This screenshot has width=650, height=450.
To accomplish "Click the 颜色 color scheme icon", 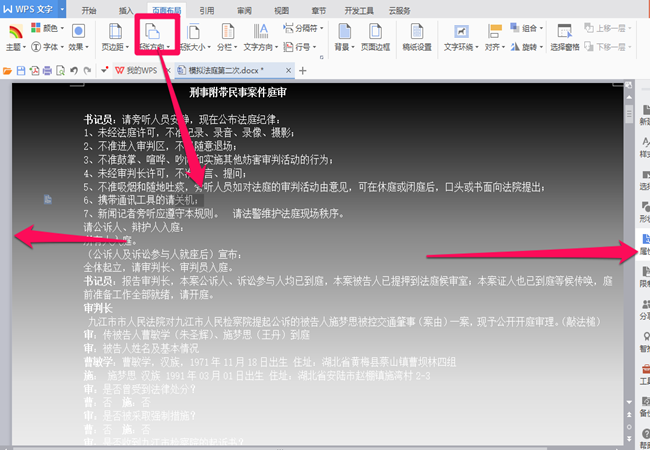I will pyautogui.click(x=36, y=28).
